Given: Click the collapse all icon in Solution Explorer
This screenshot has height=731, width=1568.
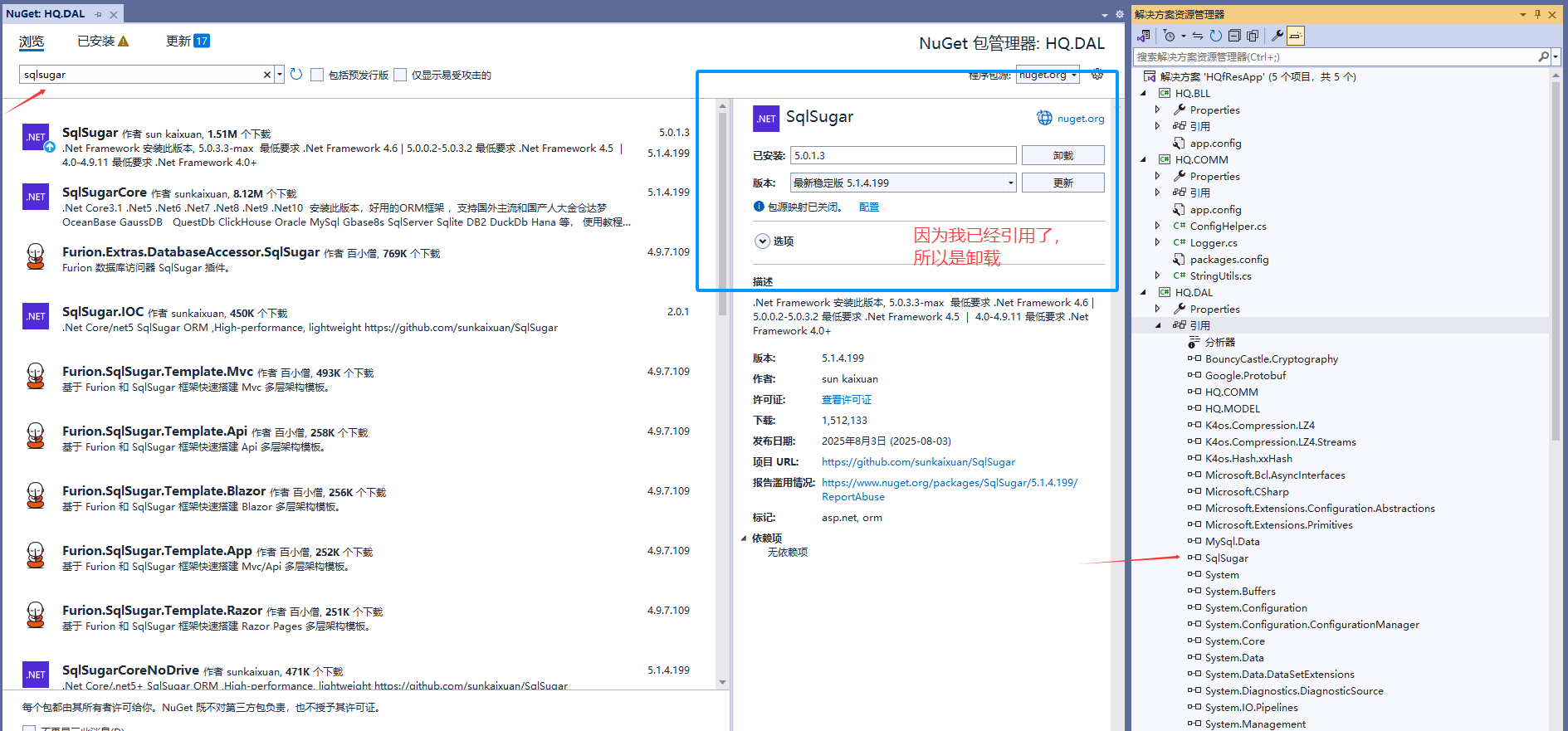Looking at the screenshot, I should pyautogui.click(x=1233, y=36).
